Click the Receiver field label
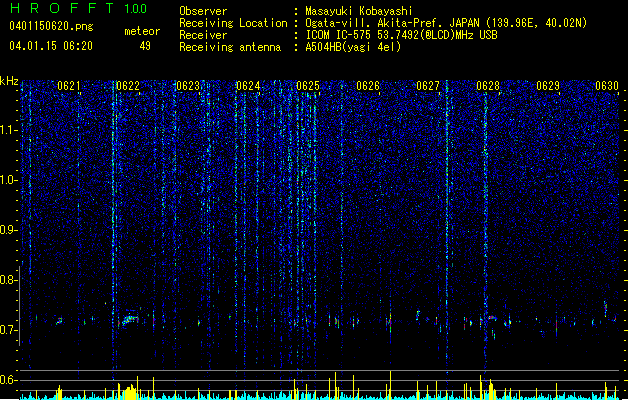629x400 pixels. point(203,35)
